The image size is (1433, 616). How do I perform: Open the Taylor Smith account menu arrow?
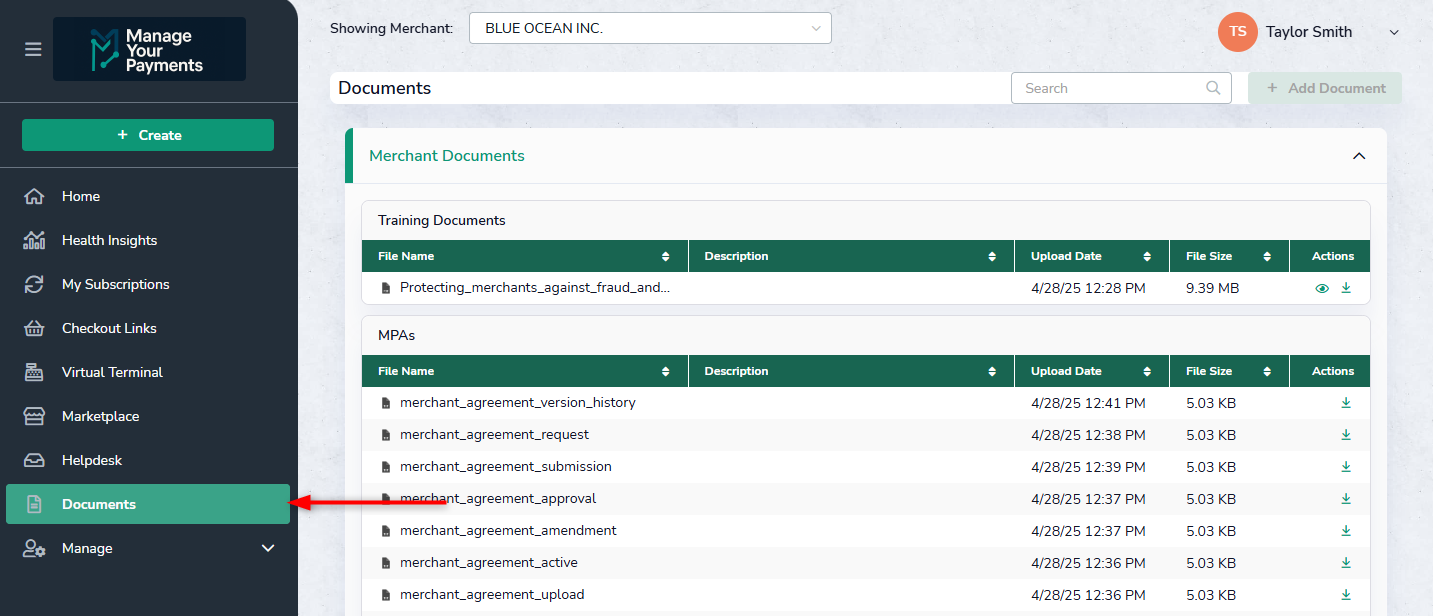tap(1394, 33)
